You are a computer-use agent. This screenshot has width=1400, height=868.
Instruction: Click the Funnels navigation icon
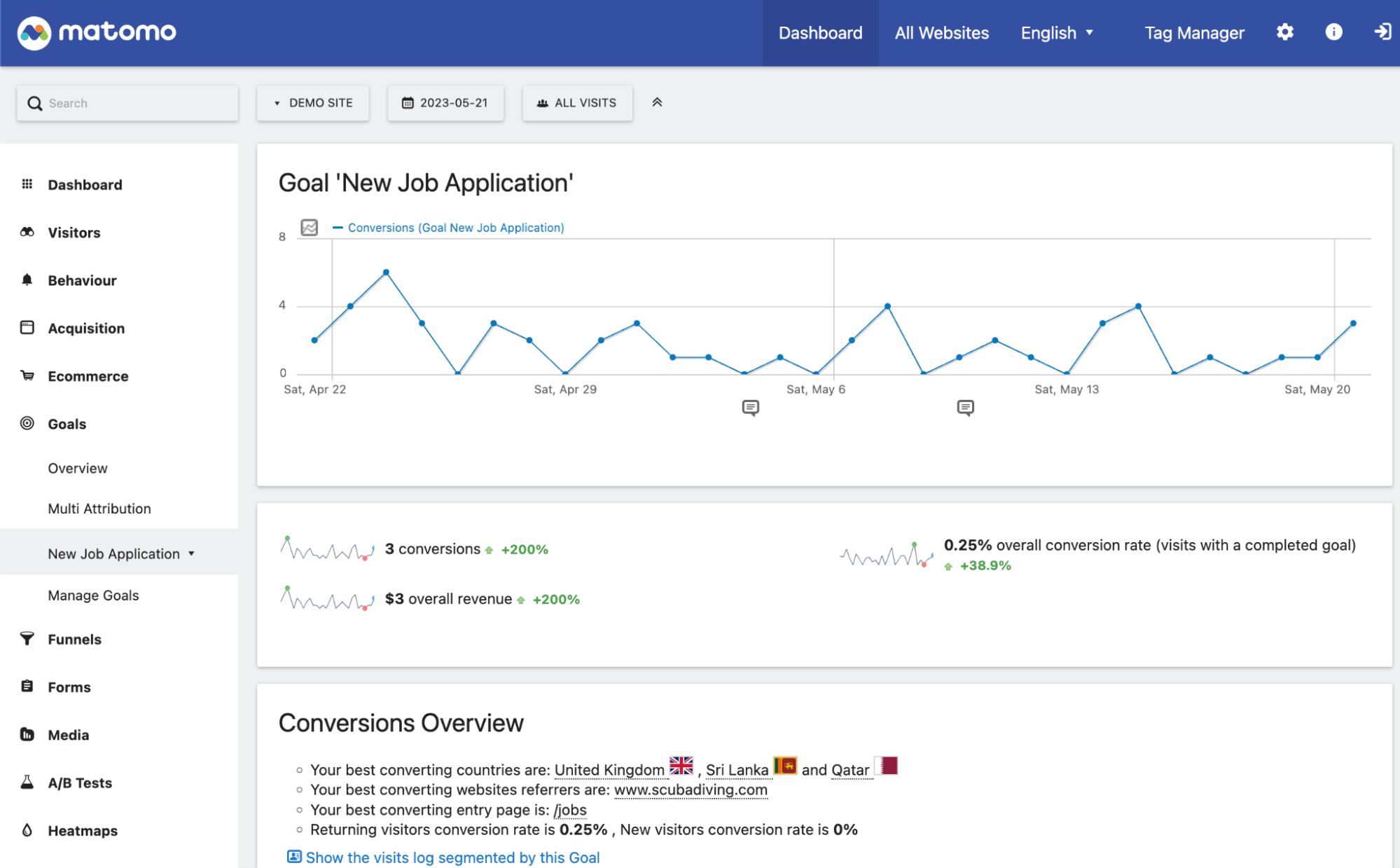(27, 638)
